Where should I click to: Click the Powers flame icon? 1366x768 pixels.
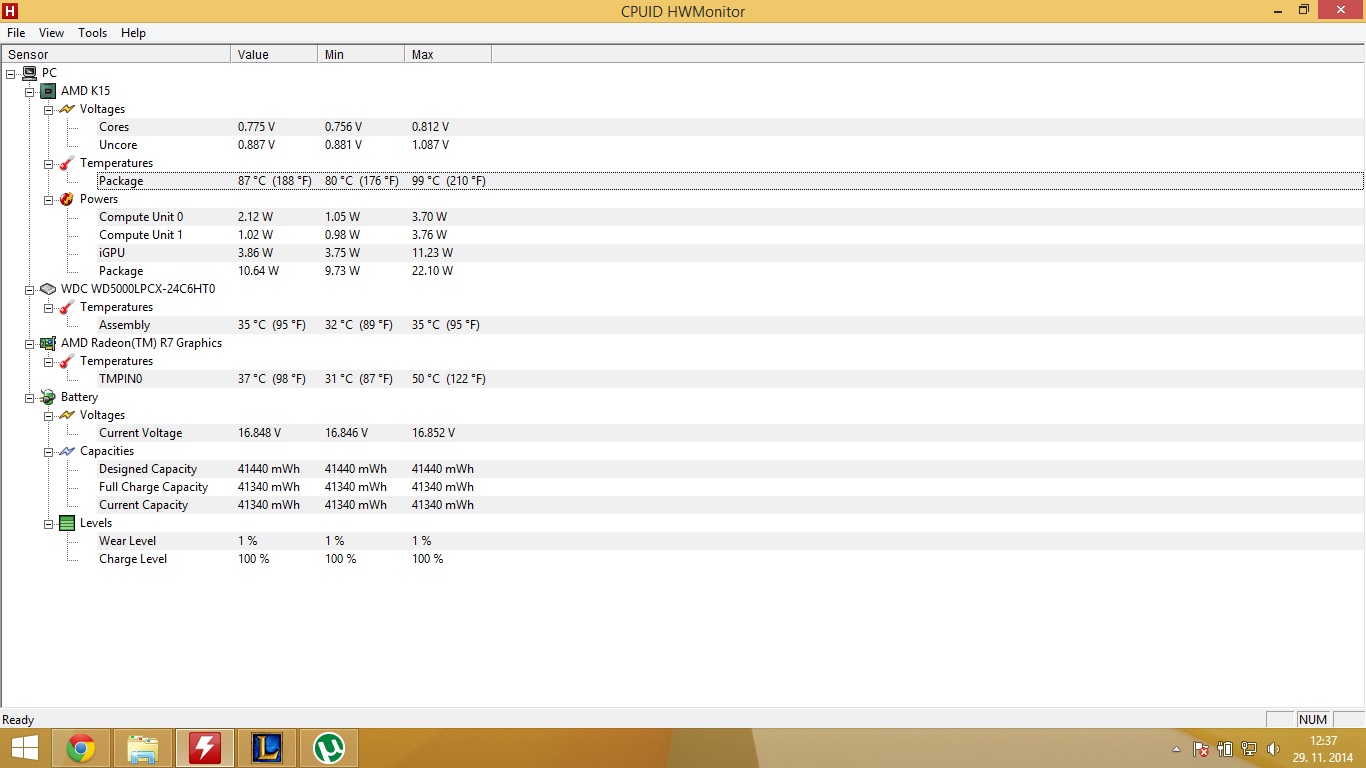pyautogui.click(x=67, y=199)
